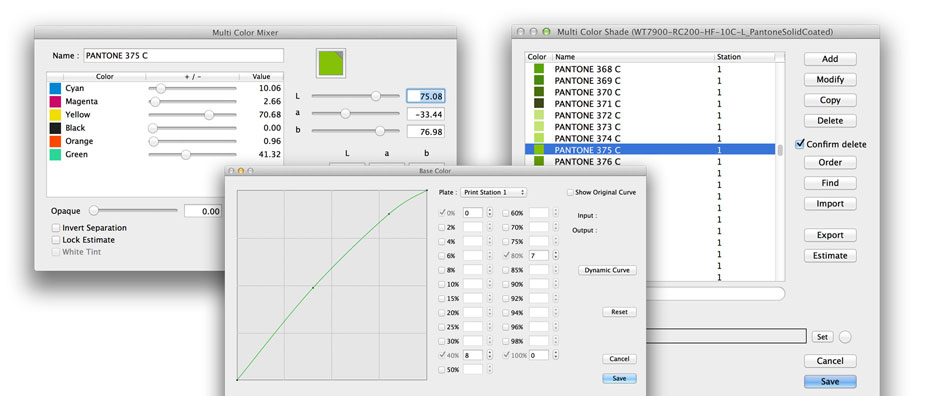This screenshot has height=396, width=940.
Task: Check the 50% curve point checkbox
Action: tap(442, 370)
